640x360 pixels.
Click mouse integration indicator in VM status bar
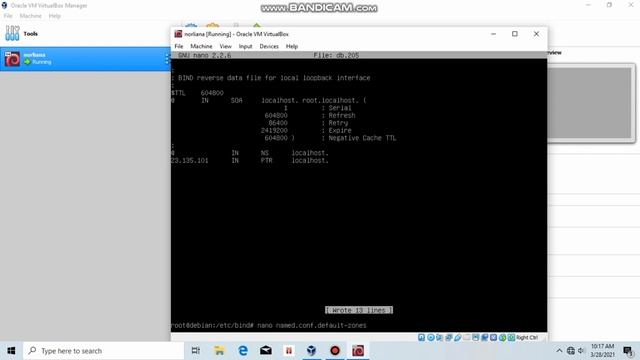point(502,338)
